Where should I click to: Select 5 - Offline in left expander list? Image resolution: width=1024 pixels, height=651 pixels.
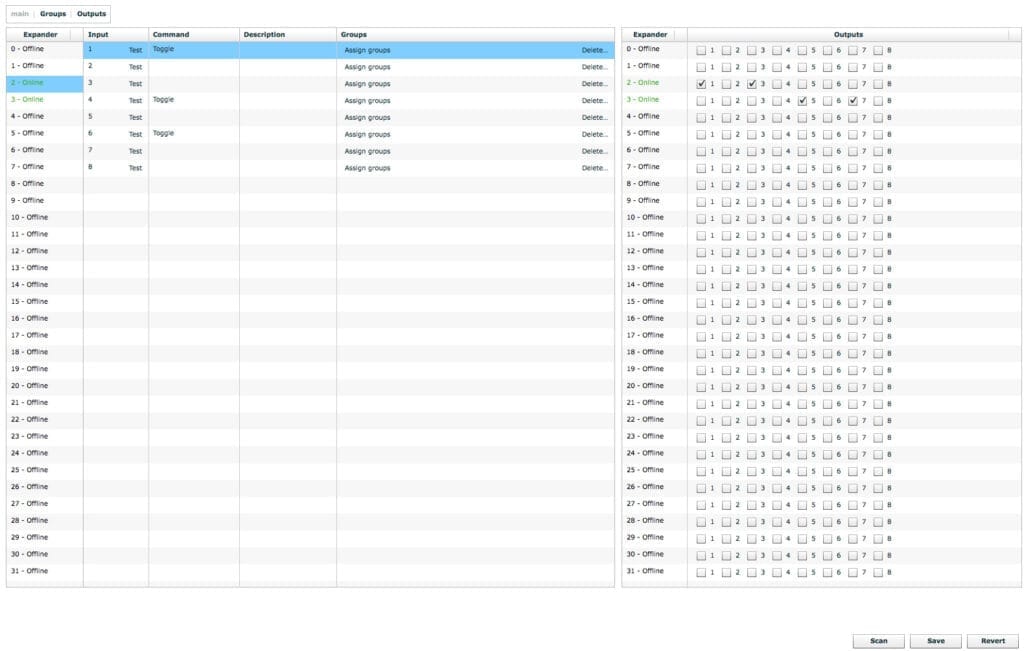pyautogui.click(x=28, y=133)
